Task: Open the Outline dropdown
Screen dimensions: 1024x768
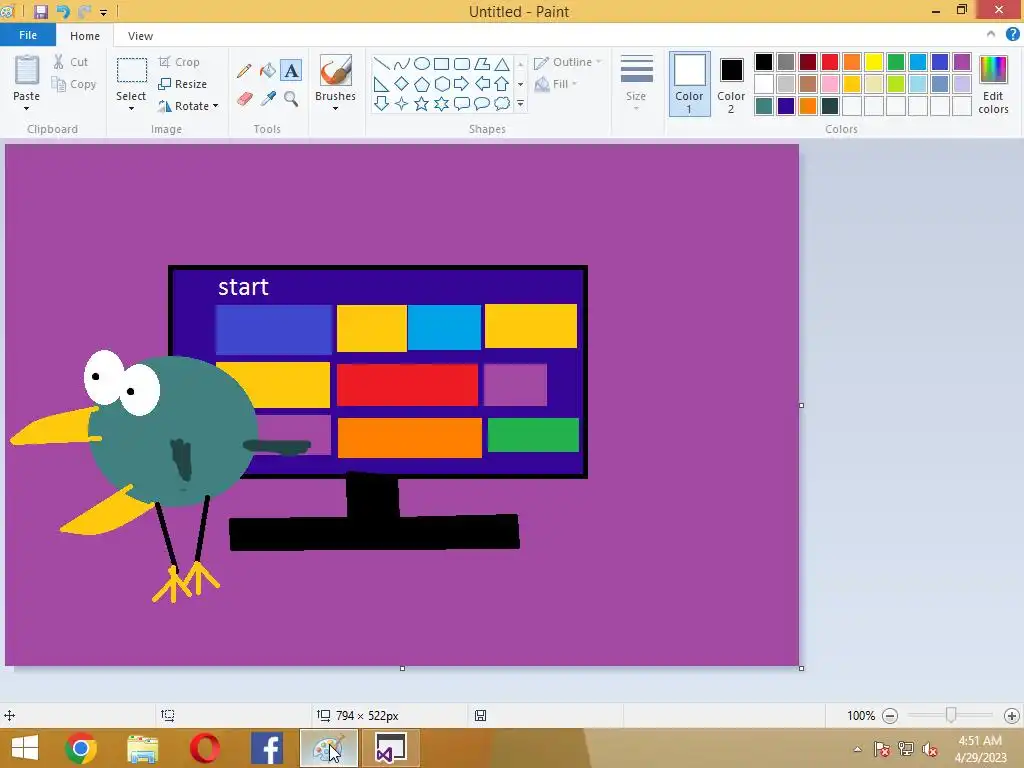Action: click(x=568, y=62)
